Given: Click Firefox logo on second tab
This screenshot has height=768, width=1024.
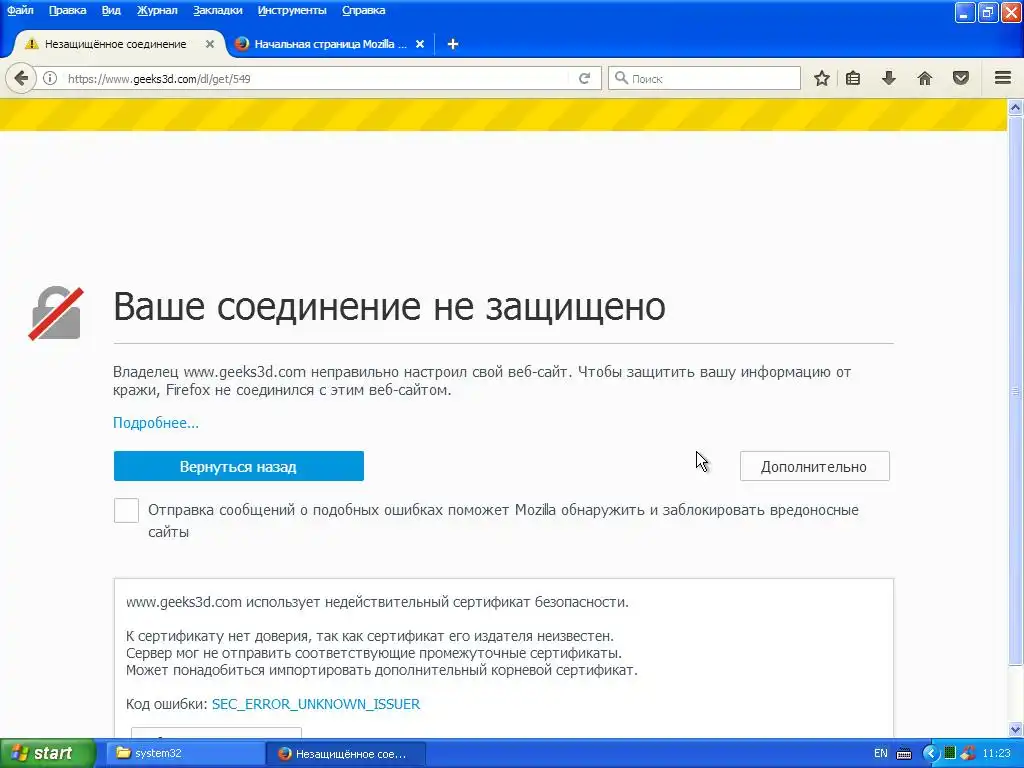Looking at the screenshot, I should (242, 44).
